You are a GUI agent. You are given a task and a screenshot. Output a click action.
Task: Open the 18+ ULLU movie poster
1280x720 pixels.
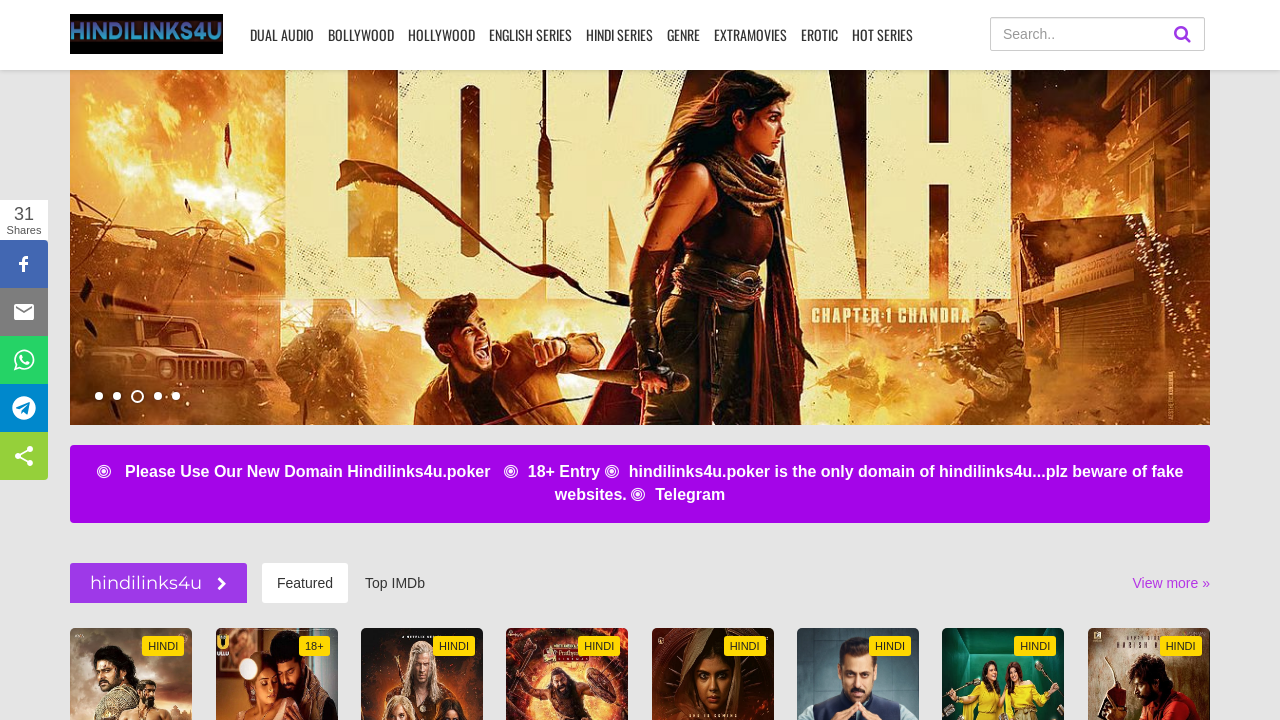pos(277,674)
